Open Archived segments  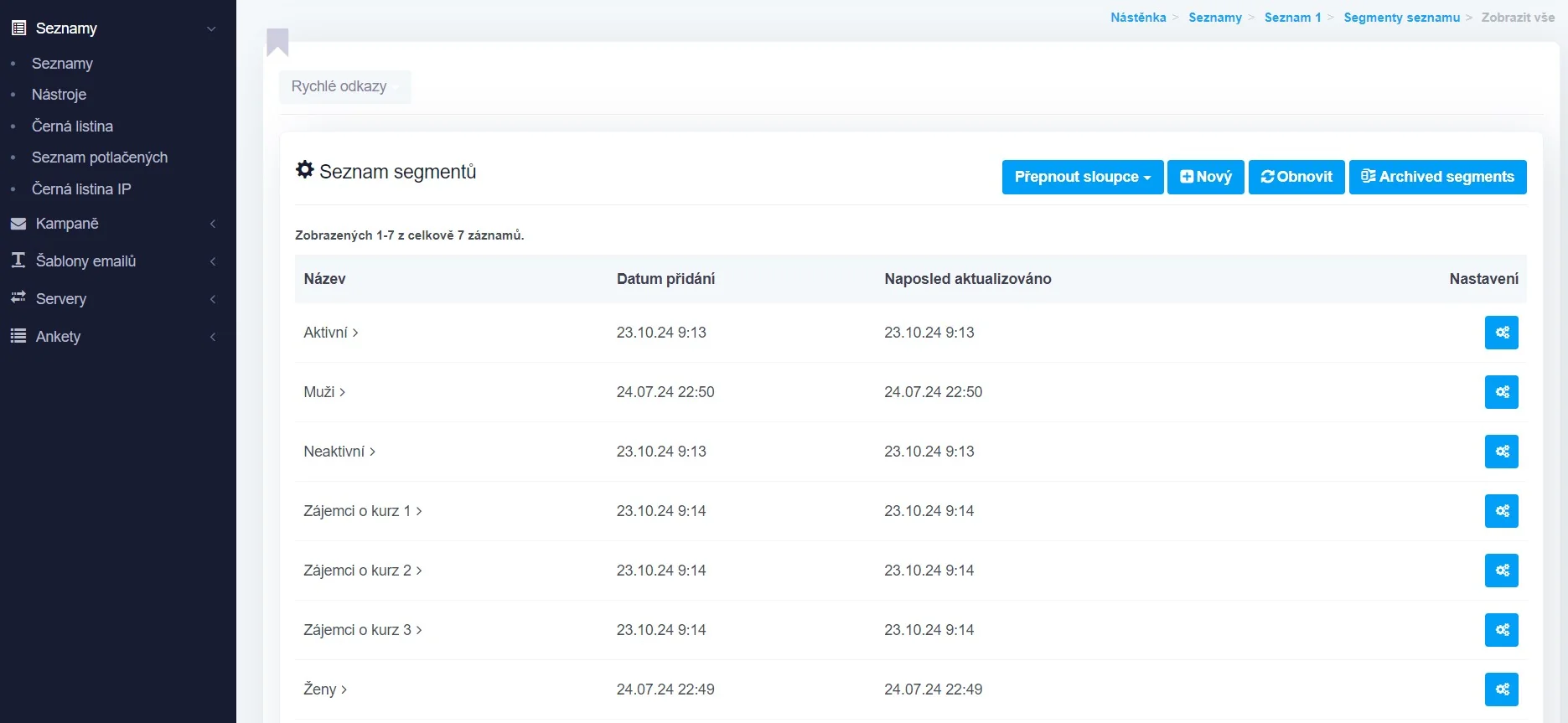(1437, 177)
